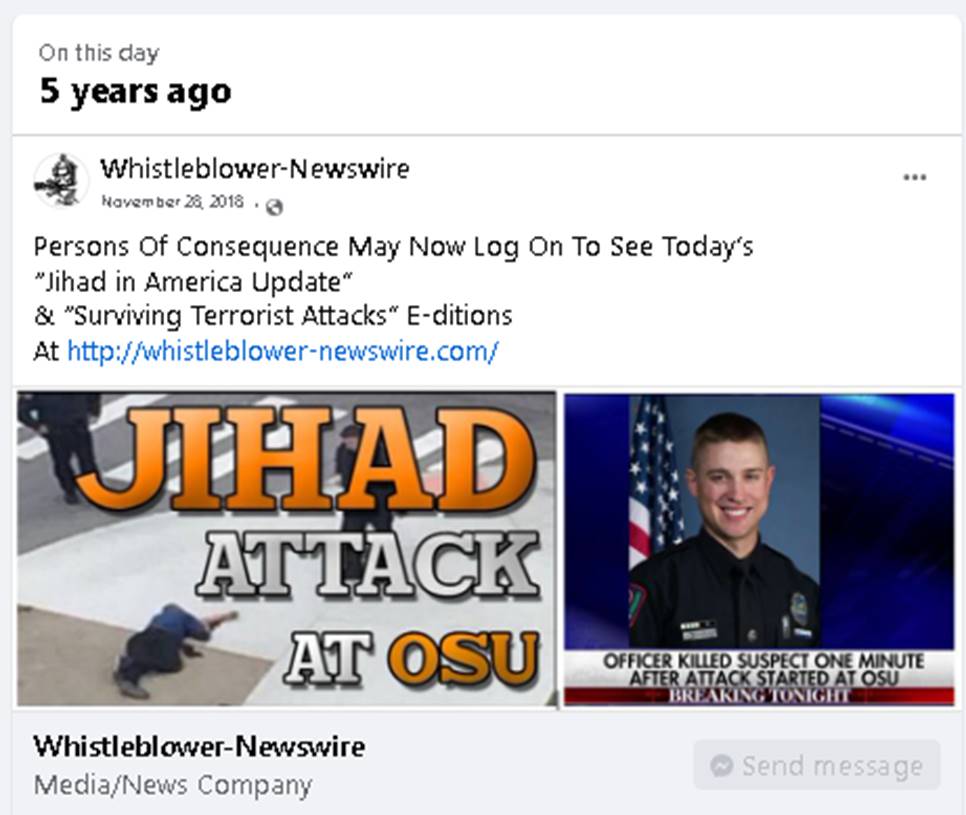Click the post text about Jihad in America Update
Screen dimensions: 966x815
[x=193, y=282]
